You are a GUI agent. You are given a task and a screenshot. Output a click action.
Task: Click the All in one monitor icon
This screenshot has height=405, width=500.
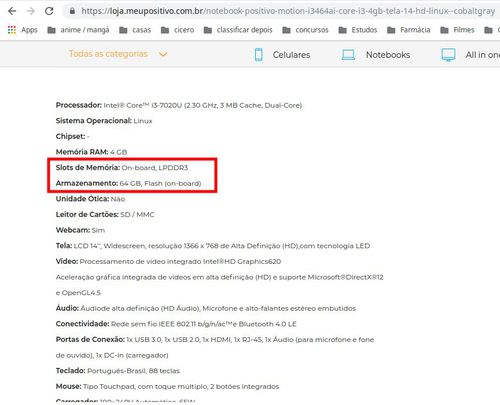point(448,55)
